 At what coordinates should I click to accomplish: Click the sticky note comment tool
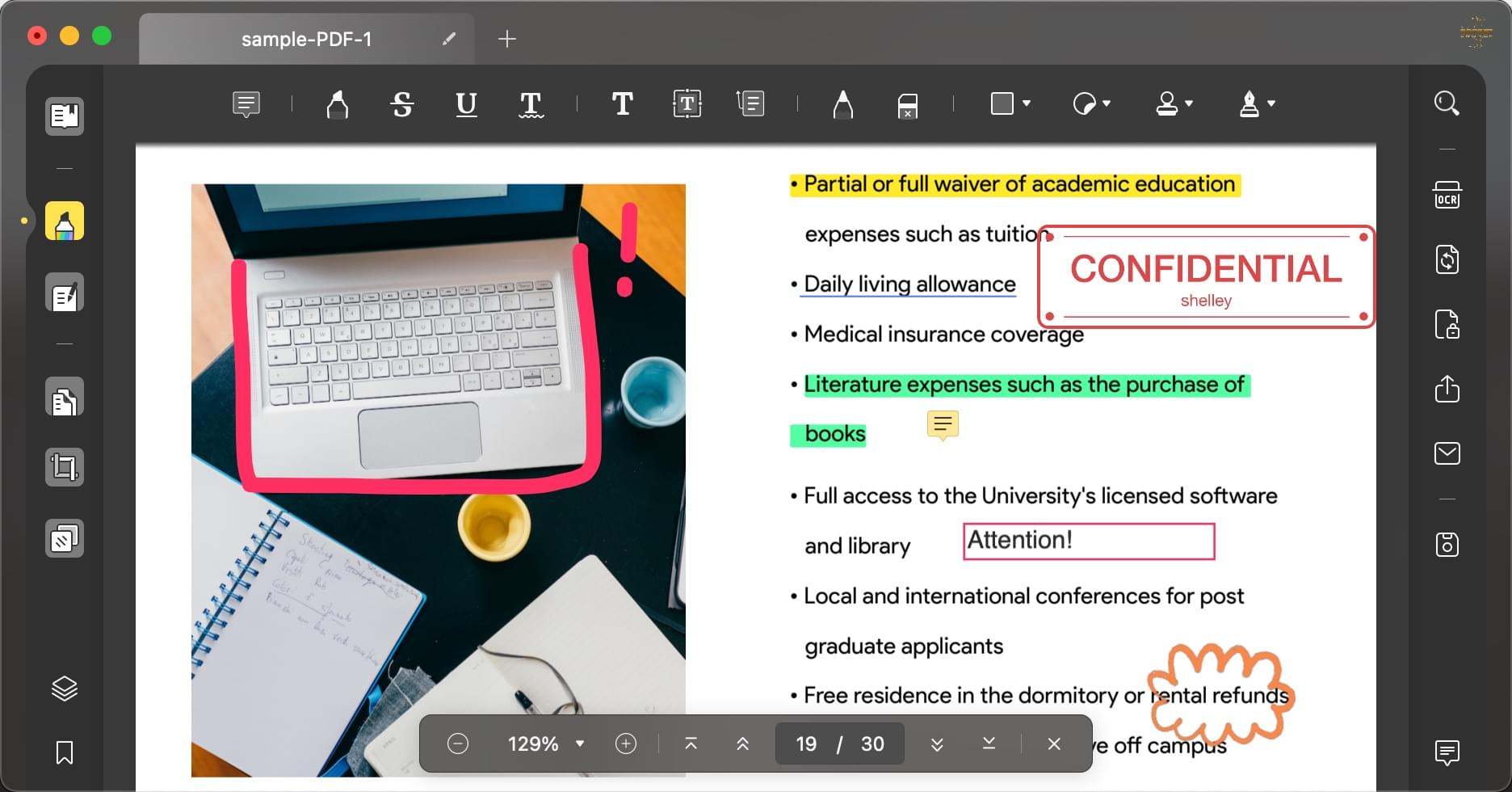pos(246,104)
